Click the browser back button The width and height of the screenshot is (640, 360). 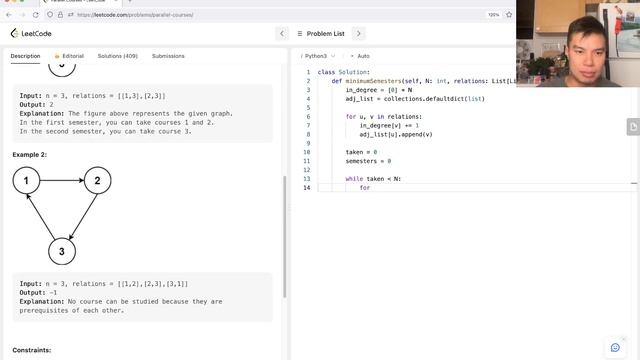[x=9, y=15]
